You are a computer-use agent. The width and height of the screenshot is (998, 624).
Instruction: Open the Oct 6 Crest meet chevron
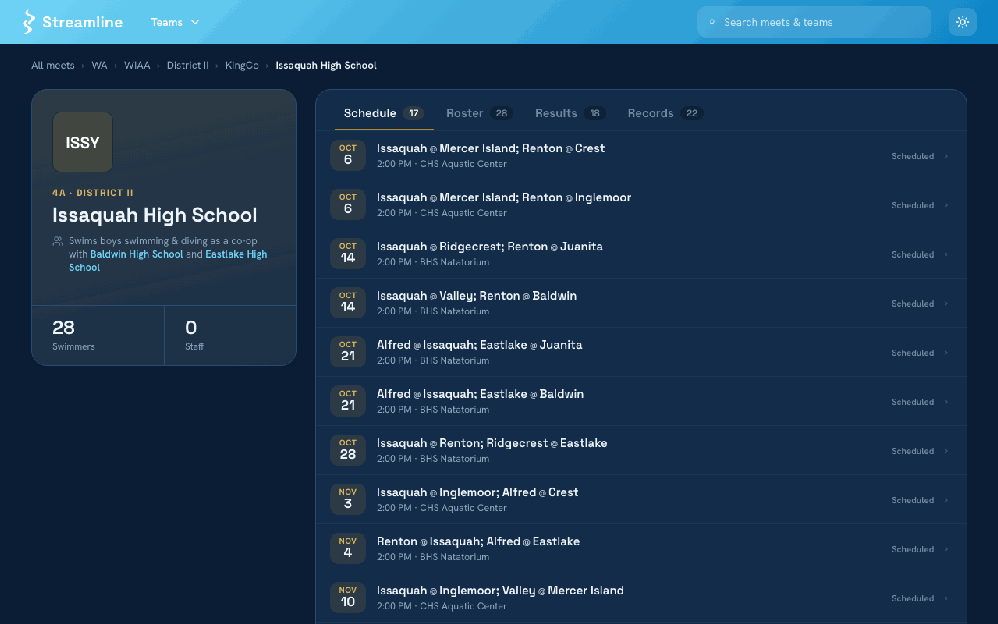point(946,156)
